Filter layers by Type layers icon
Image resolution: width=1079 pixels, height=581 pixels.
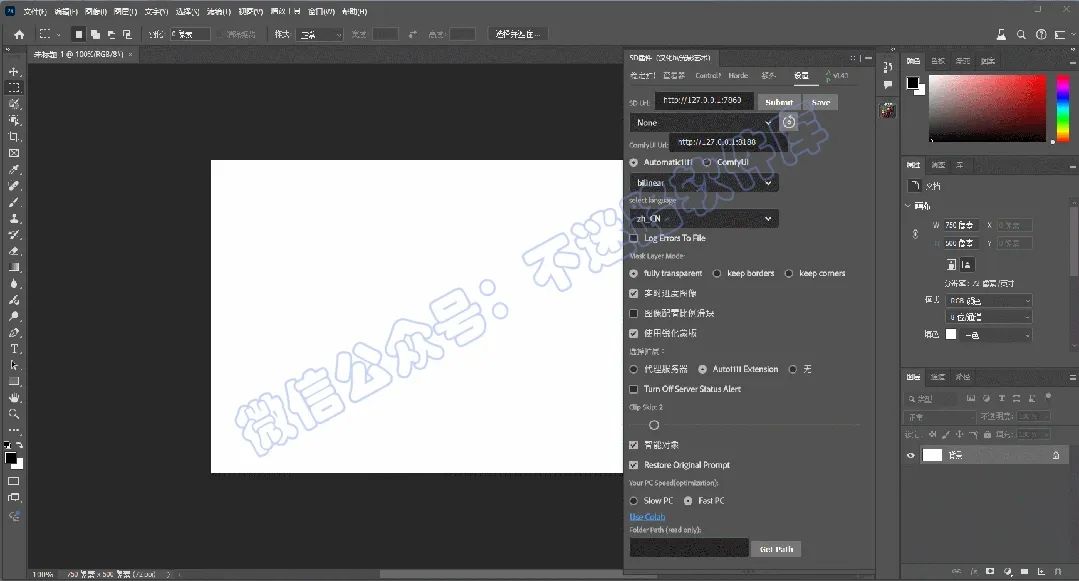coord(1001,398)
